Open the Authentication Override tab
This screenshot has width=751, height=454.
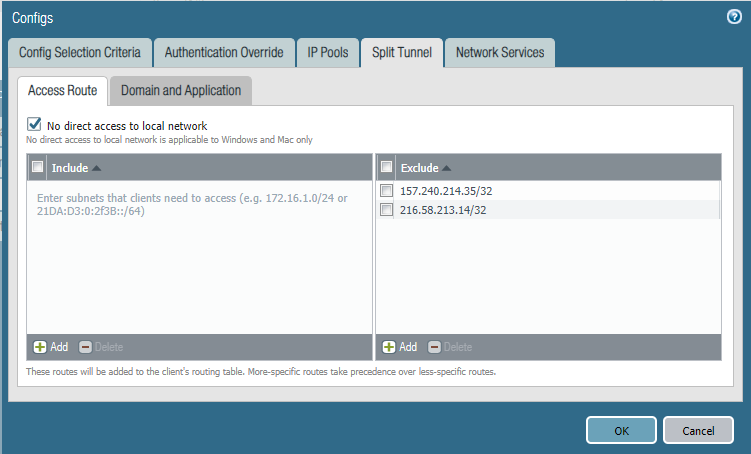[x=224, y=52]
